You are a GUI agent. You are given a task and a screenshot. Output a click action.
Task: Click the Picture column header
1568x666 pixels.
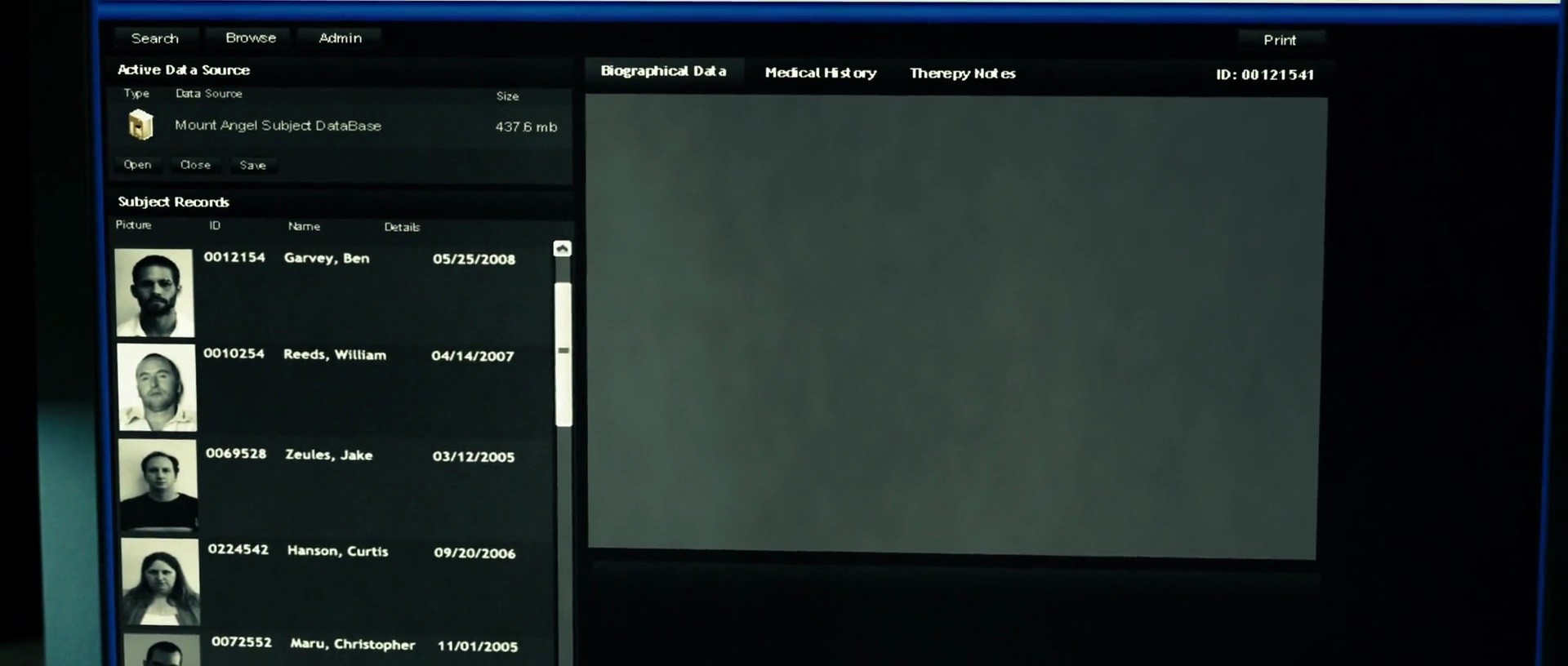point(133,224)
